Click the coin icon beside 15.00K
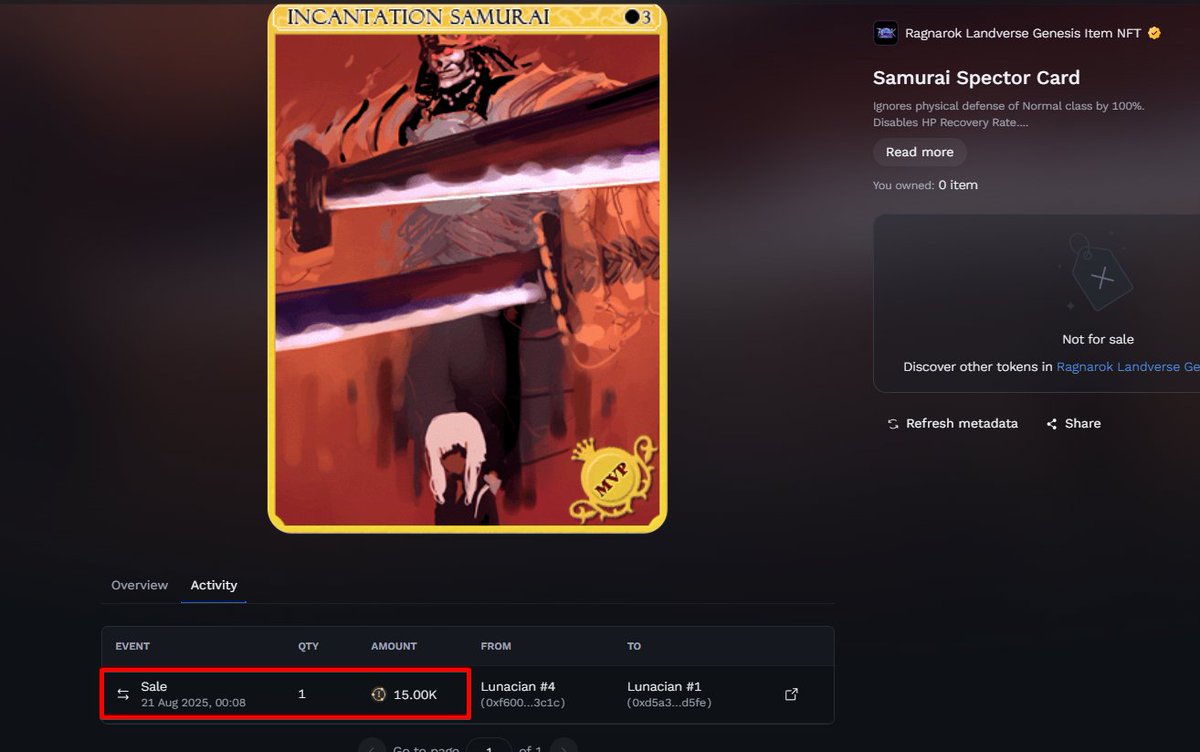 tap(379, 694)
